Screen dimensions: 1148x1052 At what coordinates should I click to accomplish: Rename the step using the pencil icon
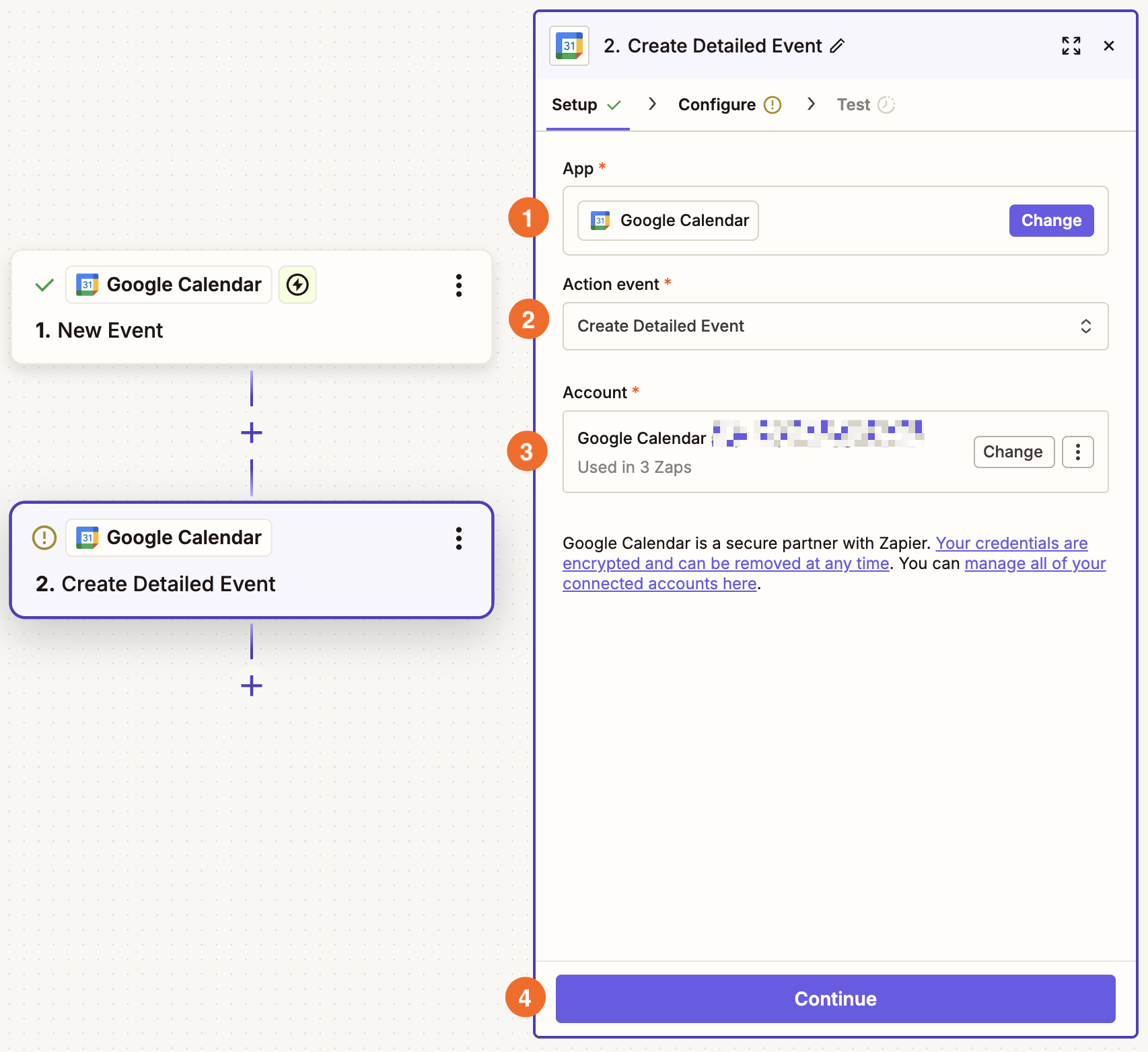[838, 46]
